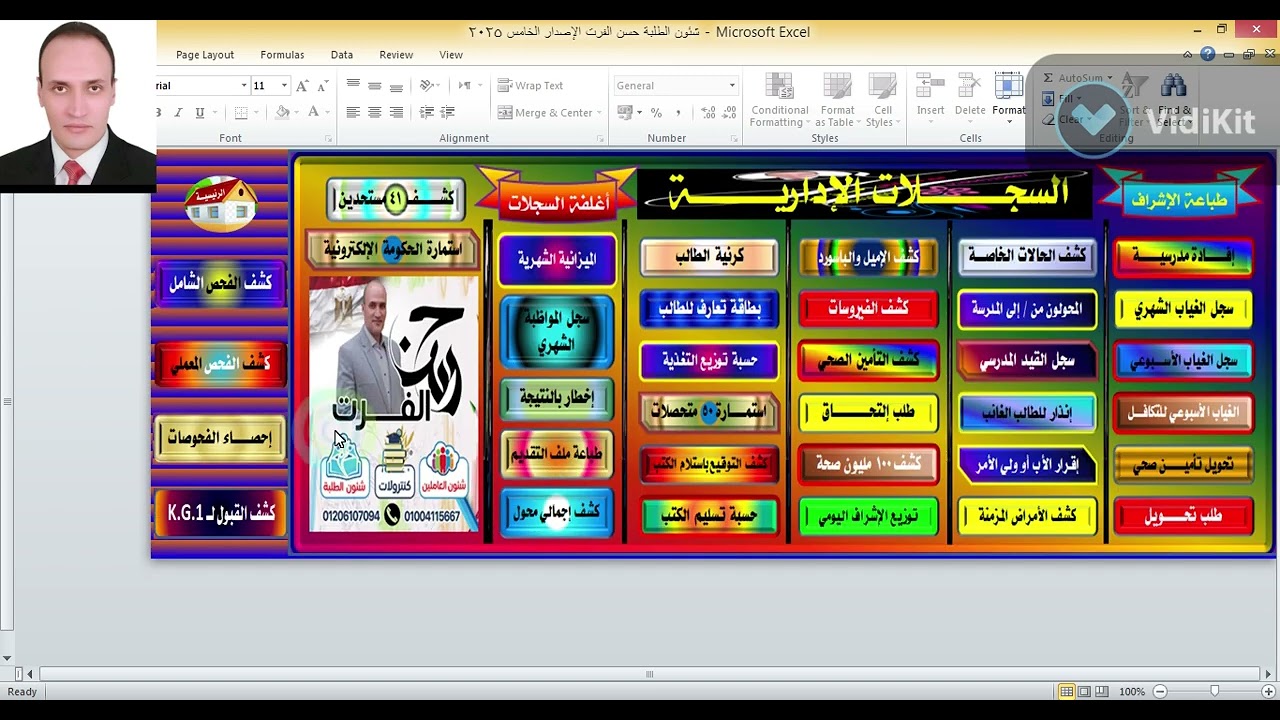1280x720 pixels.
Task: Click the zoom out minus button
Action: pos(1160,691)
